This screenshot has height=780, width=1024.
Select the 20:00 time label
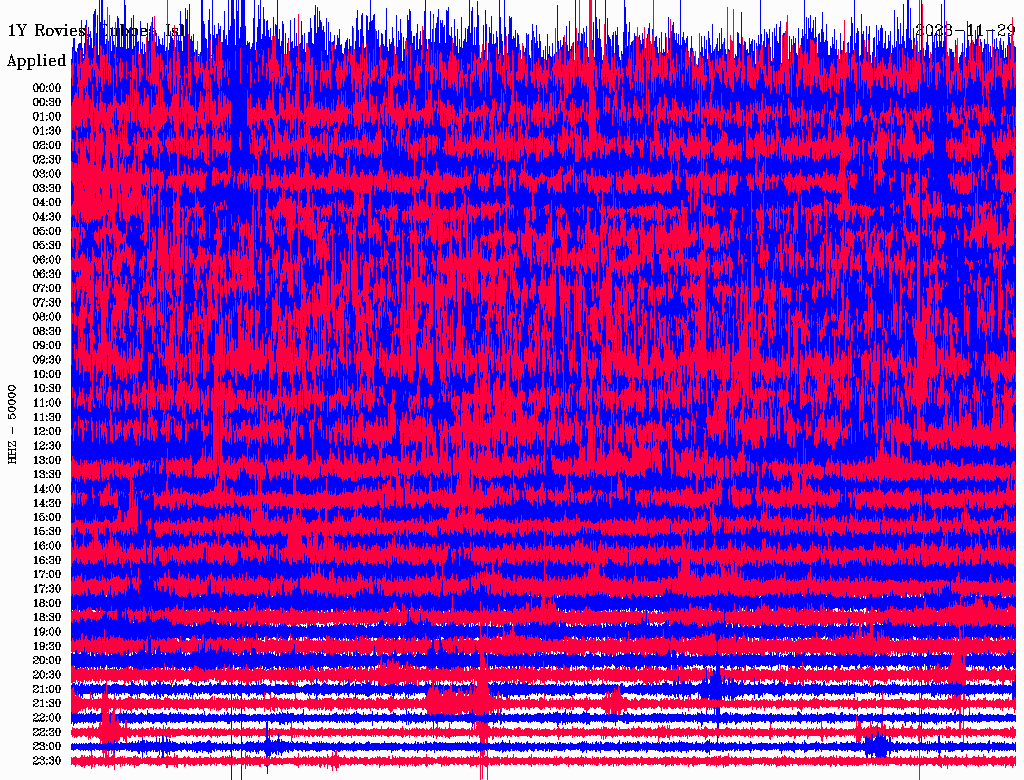click(x=47, y=661)
